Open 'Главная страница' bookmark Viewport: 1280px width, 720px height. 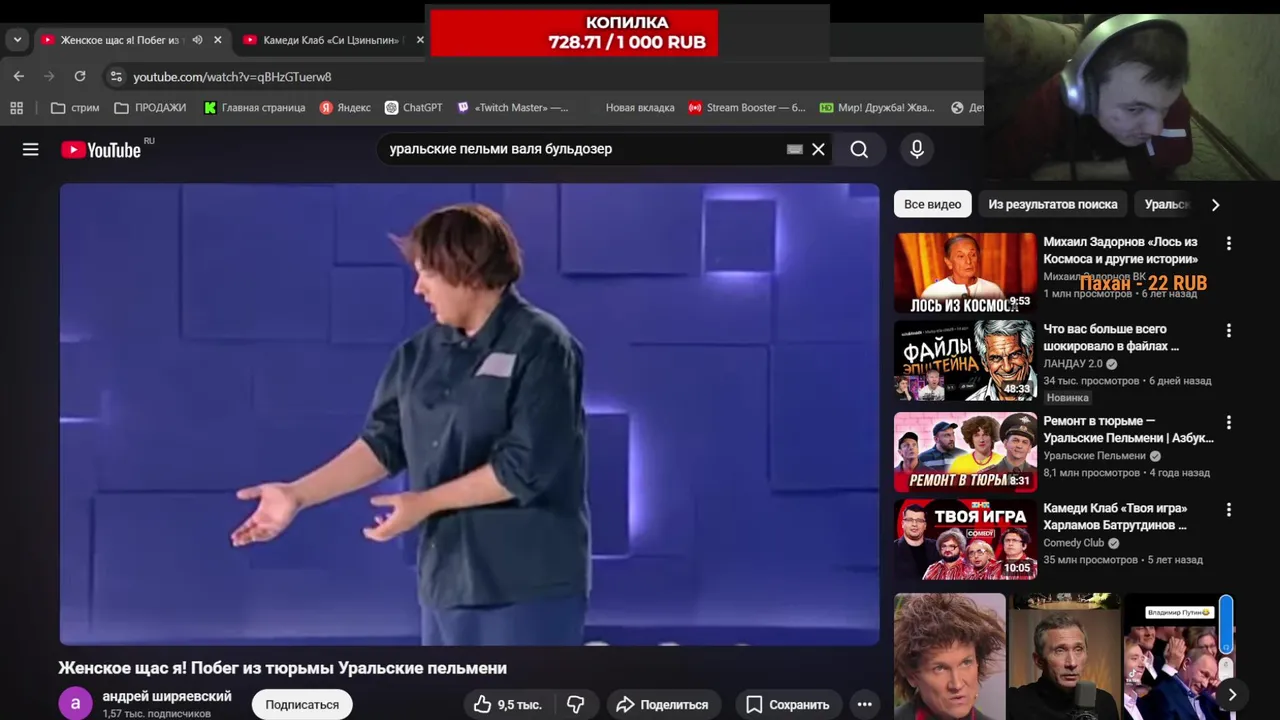pos(255,107)
